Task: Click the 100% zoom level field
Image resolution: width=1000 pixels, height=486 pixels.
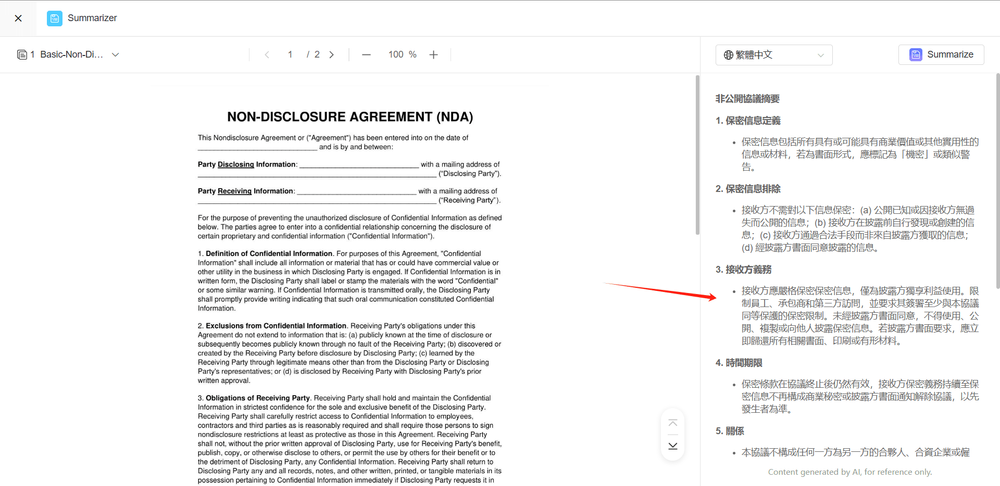Action: (401, 55)
